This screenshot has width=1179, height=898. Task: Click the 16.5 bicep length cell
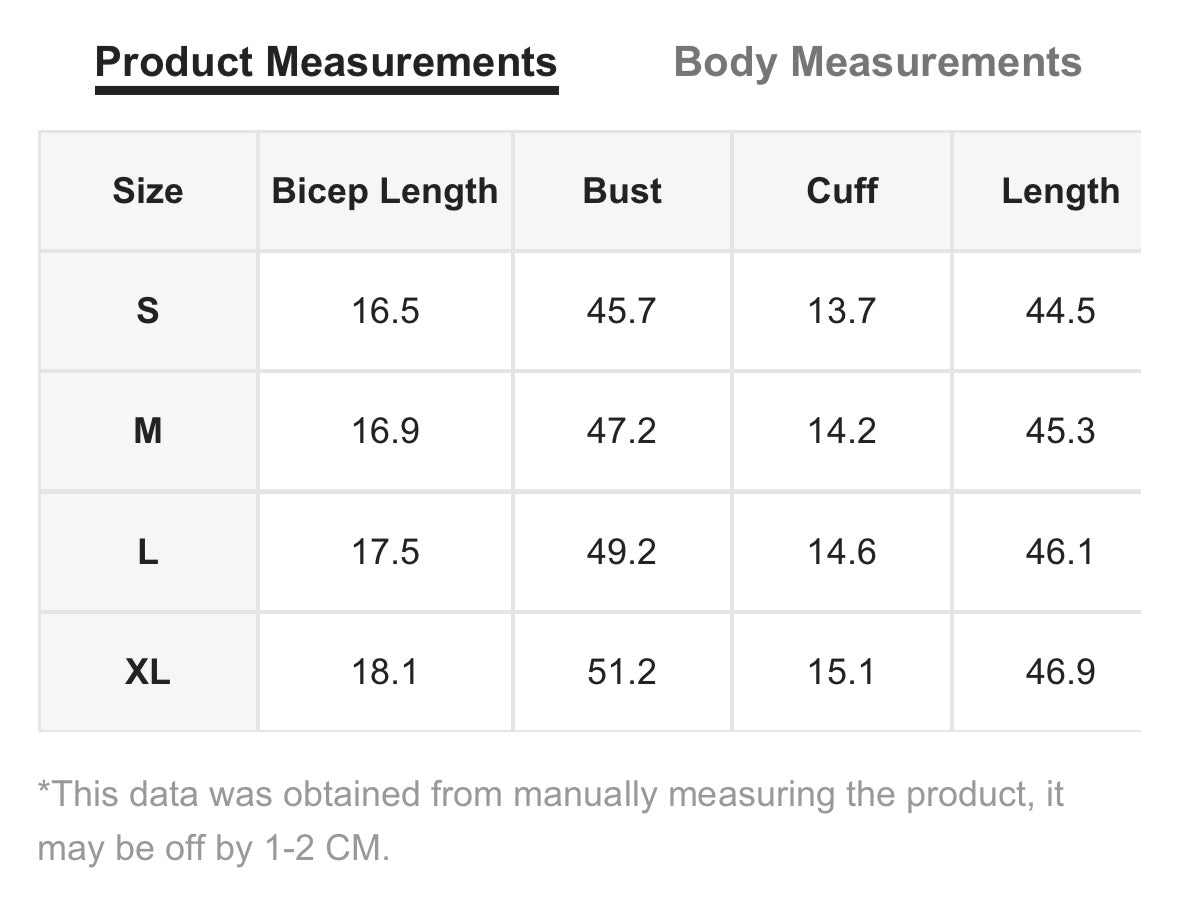pos(385,311)
